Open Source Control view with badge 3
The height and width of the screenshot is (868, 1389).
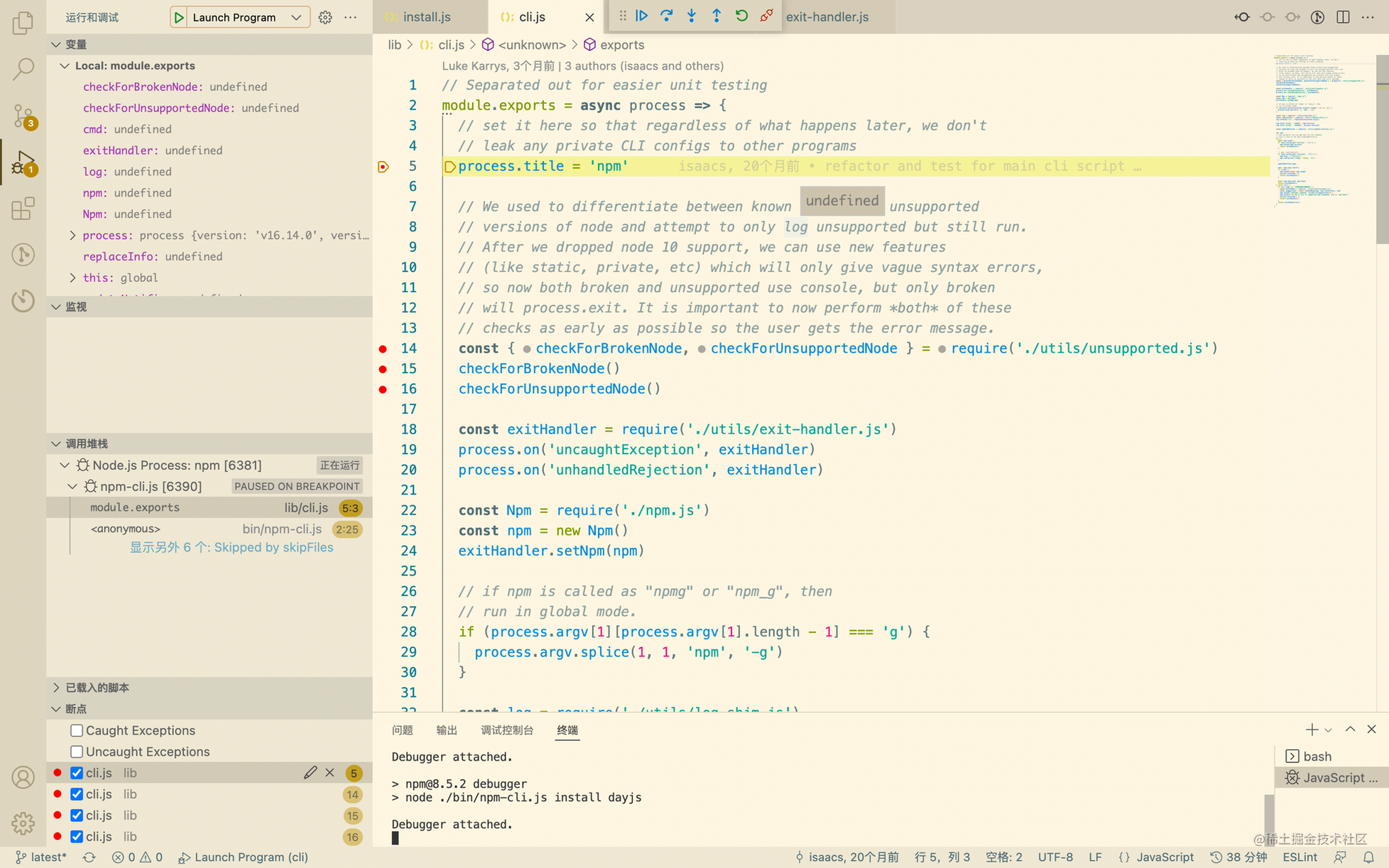click(23, 116)
